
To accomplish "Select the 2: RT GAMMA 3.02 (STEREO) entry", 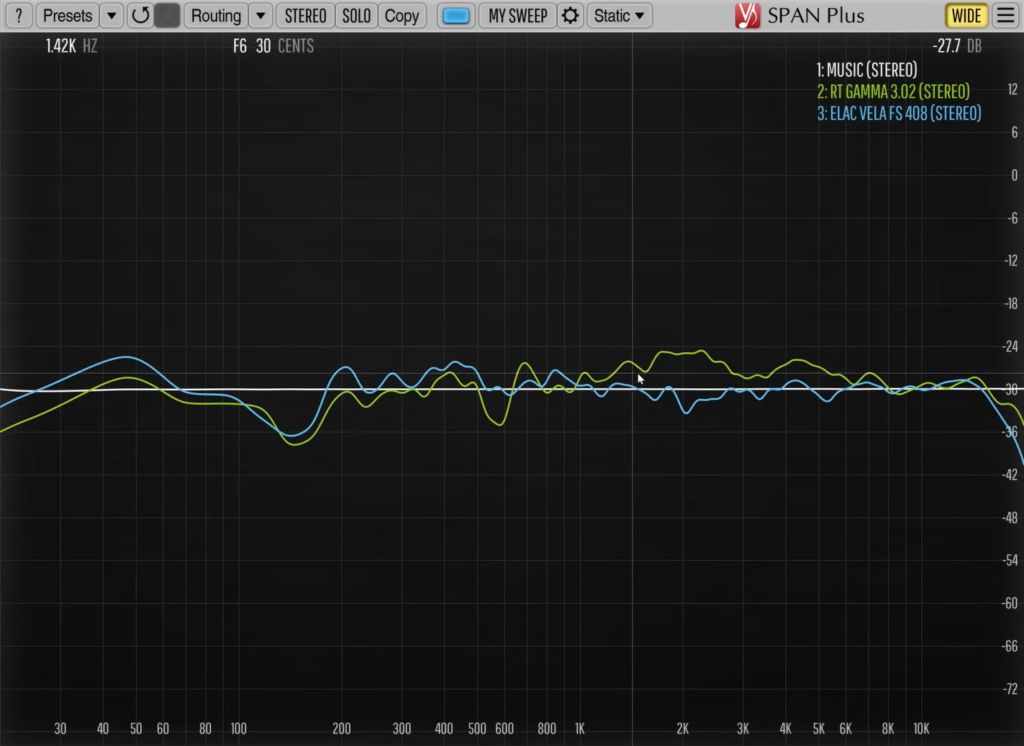I will pos(893,91).
